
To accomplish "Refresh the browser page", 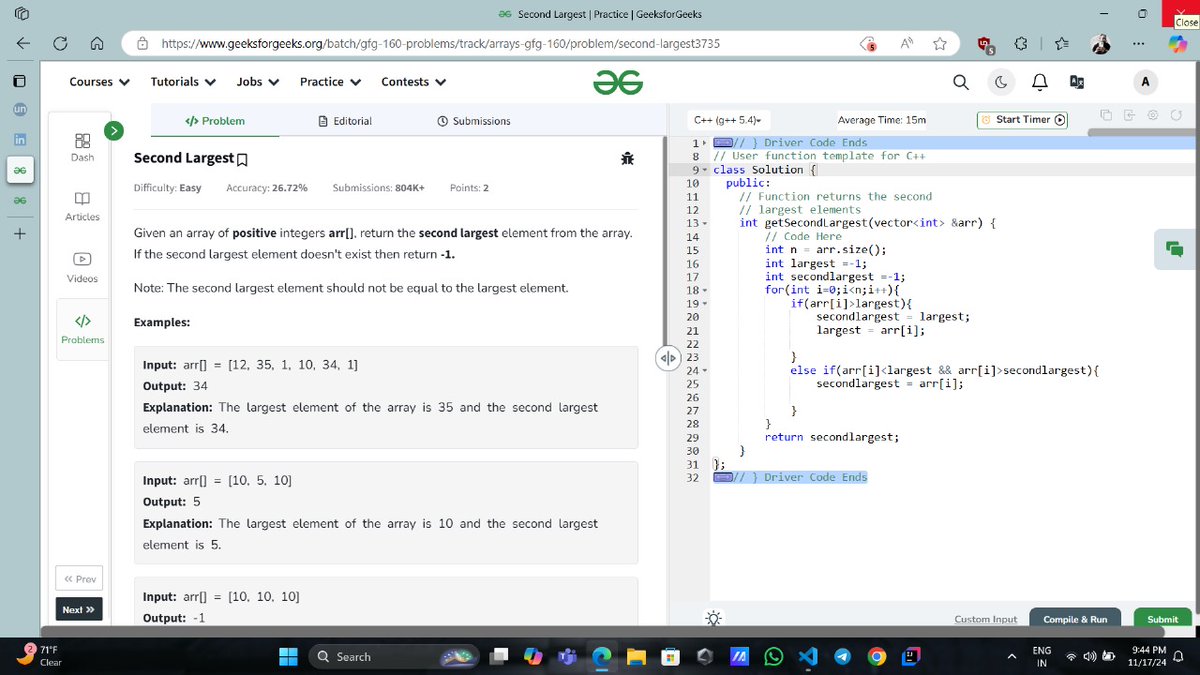I will (60, 44).
